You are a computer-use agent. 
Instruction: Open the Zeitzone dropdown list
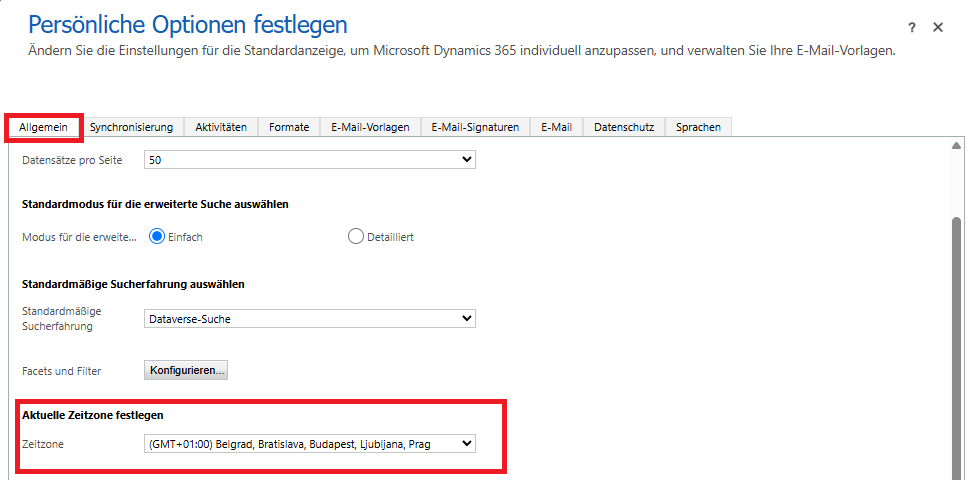pos(310,443)
